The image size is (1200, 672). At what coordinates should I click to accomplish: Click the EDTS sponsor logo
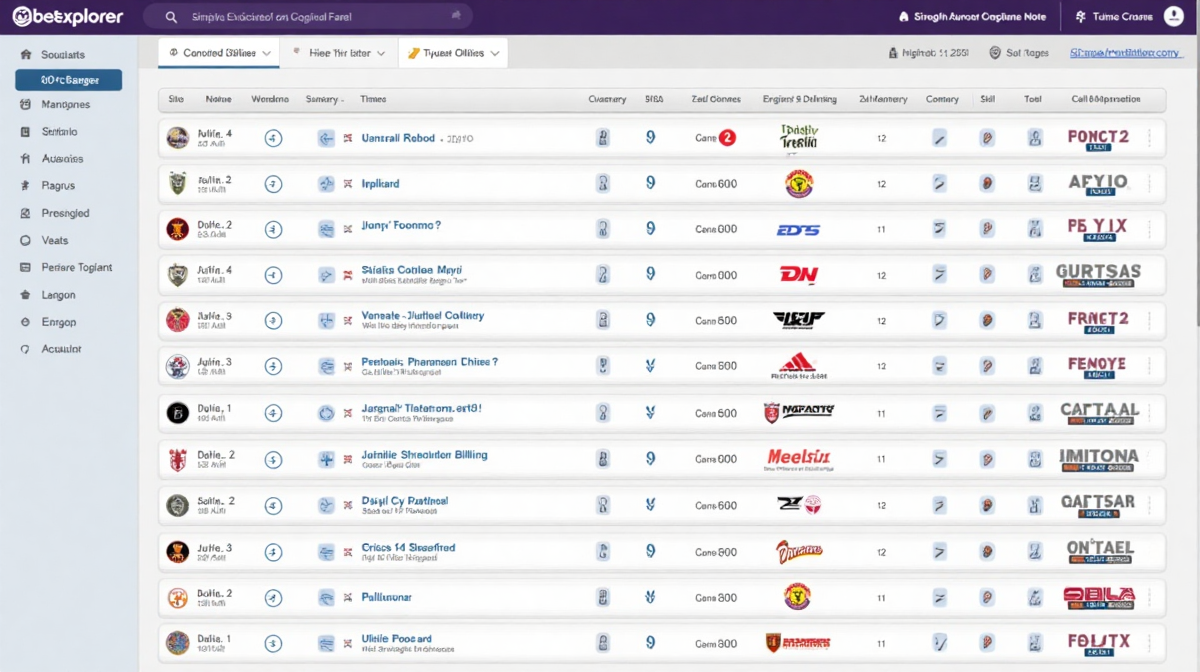(798, 230)
